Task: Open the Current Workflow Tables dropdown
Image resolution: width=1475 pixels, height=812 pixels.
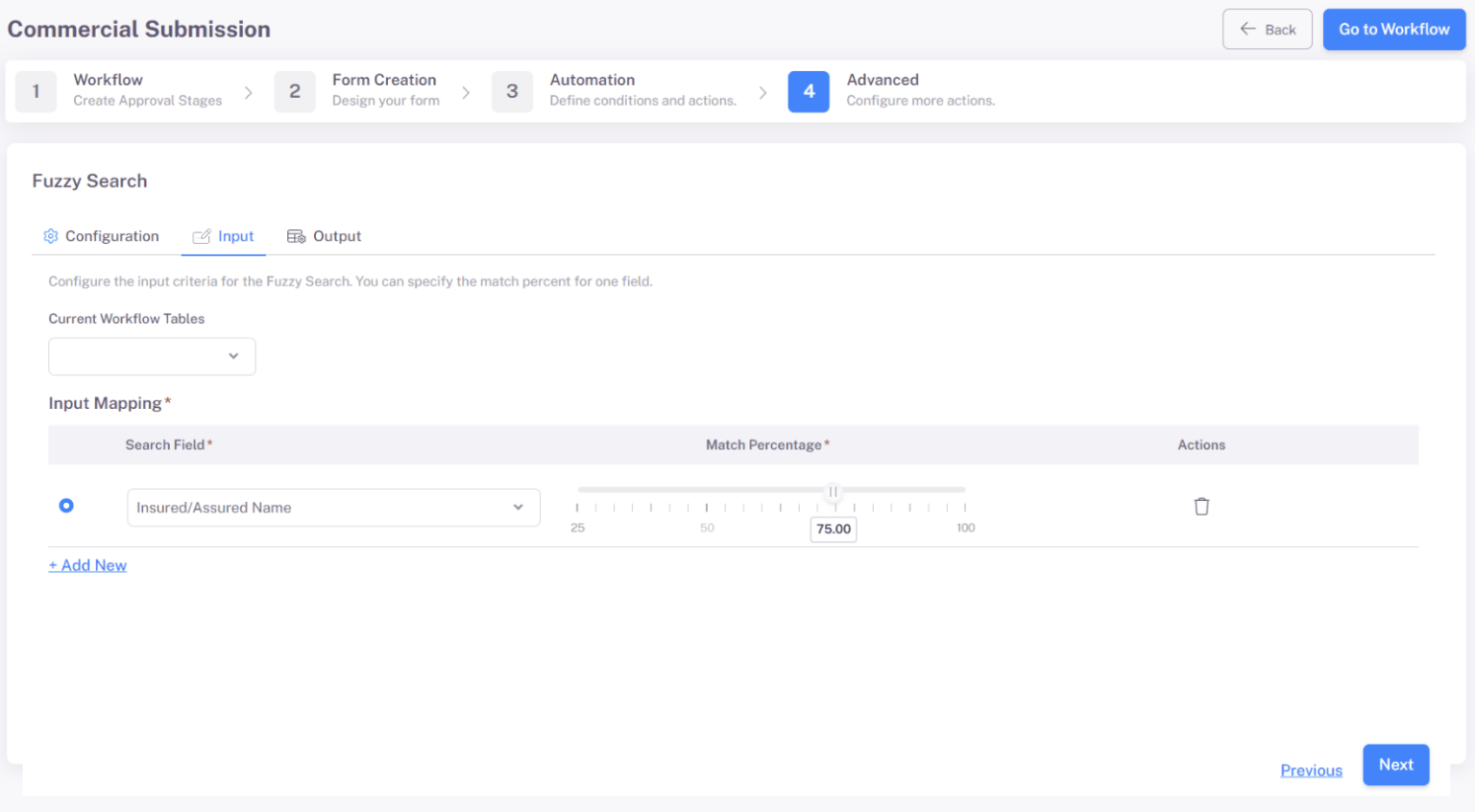Action: pyautogui.click(x=152, y=356)
